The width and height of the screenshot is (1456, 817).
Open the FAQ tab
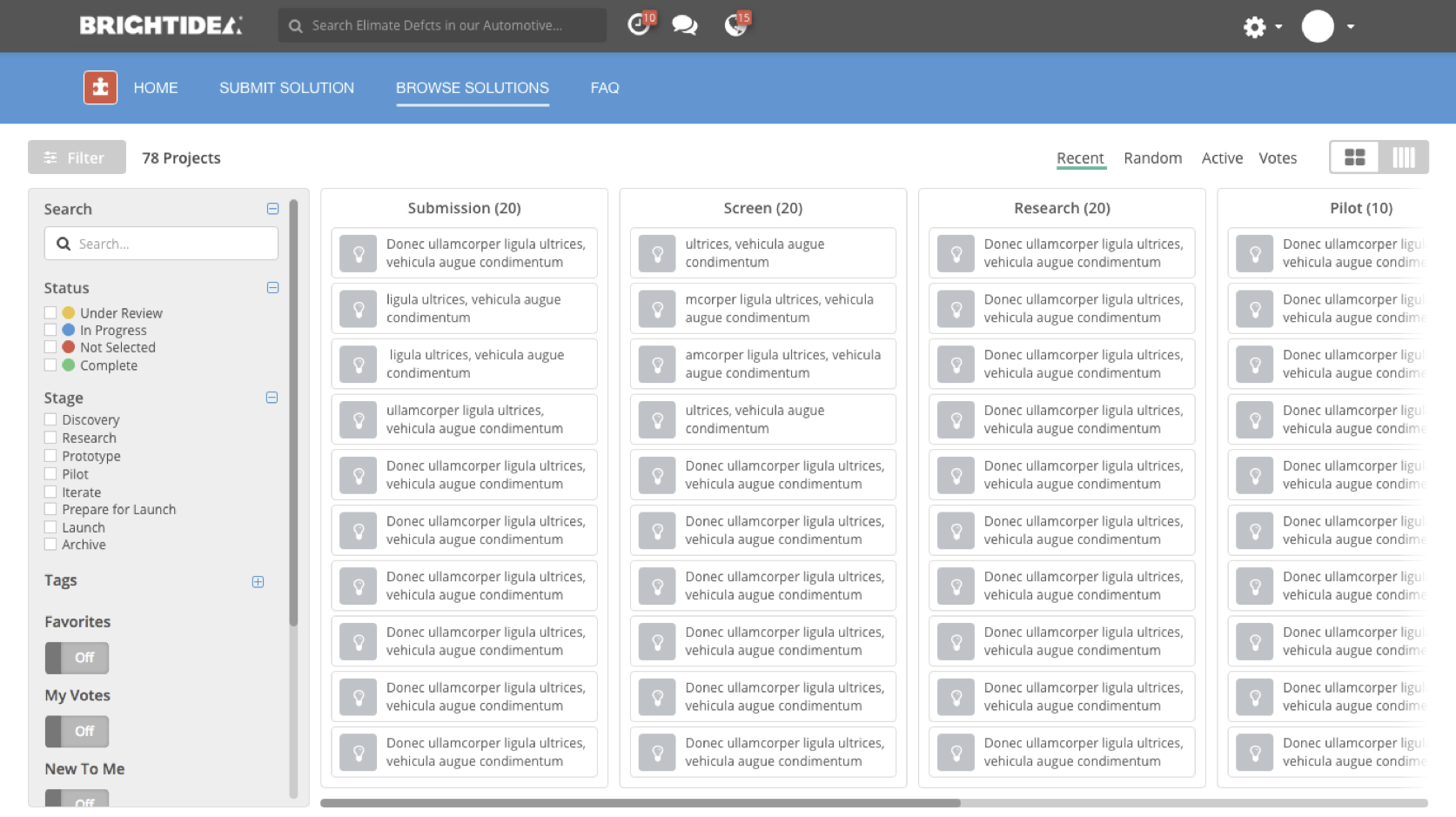pos(605,88)
